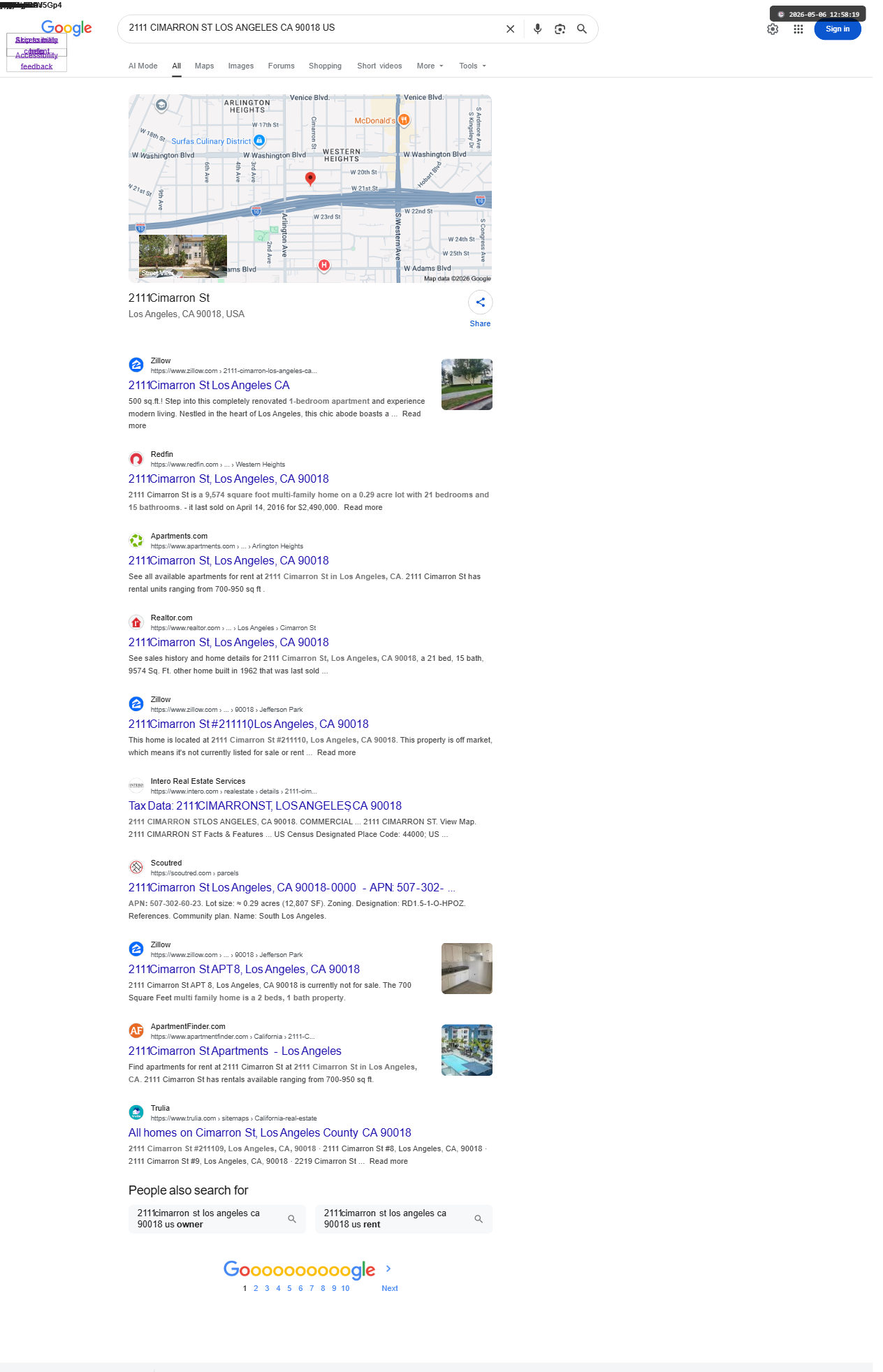Go to results page 2
The height and width of the screenshot is (1372, 883).
(x=256, y=1288)
